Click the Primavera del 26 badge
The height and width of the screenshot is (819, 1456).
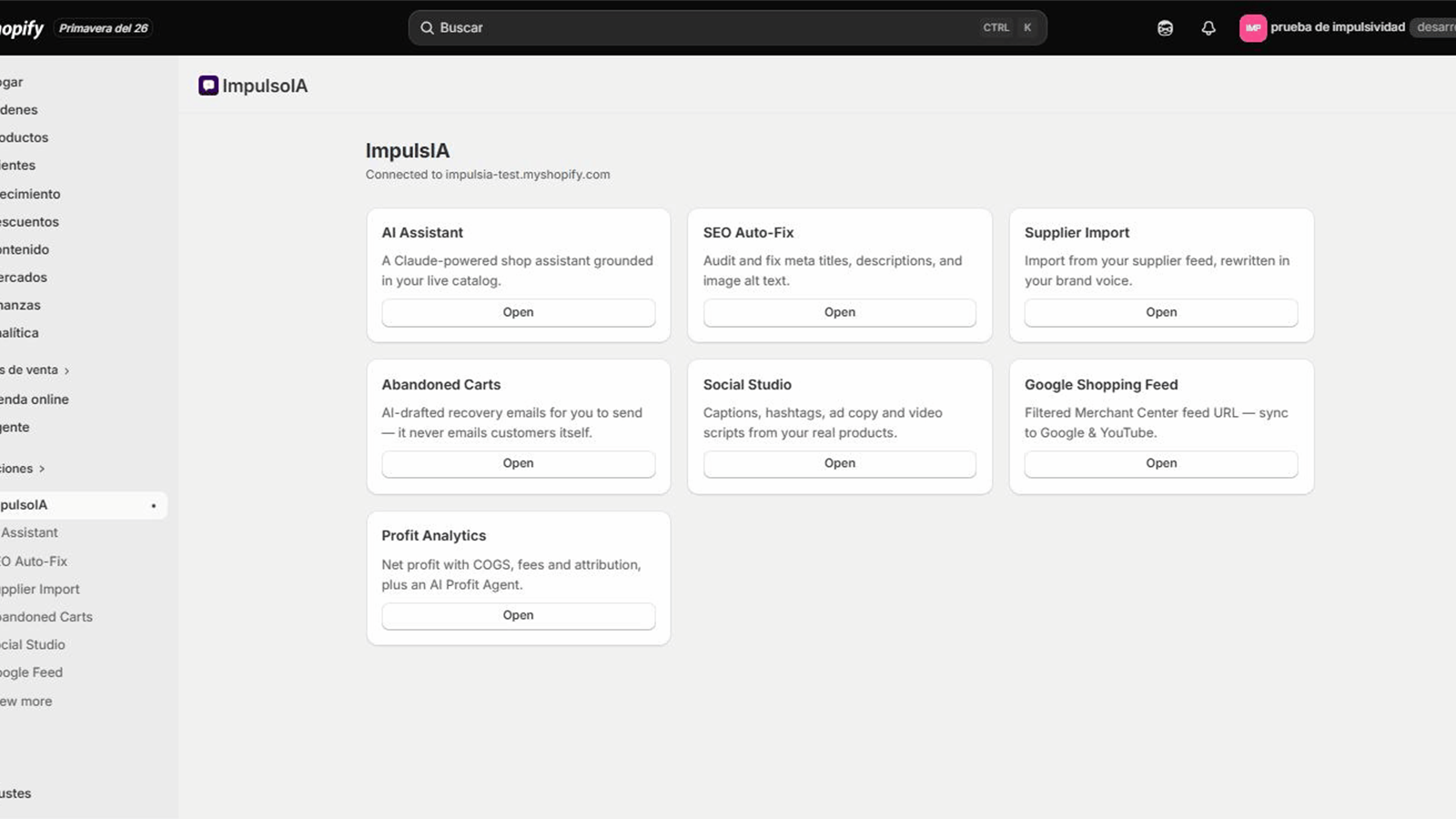[103, 28]
